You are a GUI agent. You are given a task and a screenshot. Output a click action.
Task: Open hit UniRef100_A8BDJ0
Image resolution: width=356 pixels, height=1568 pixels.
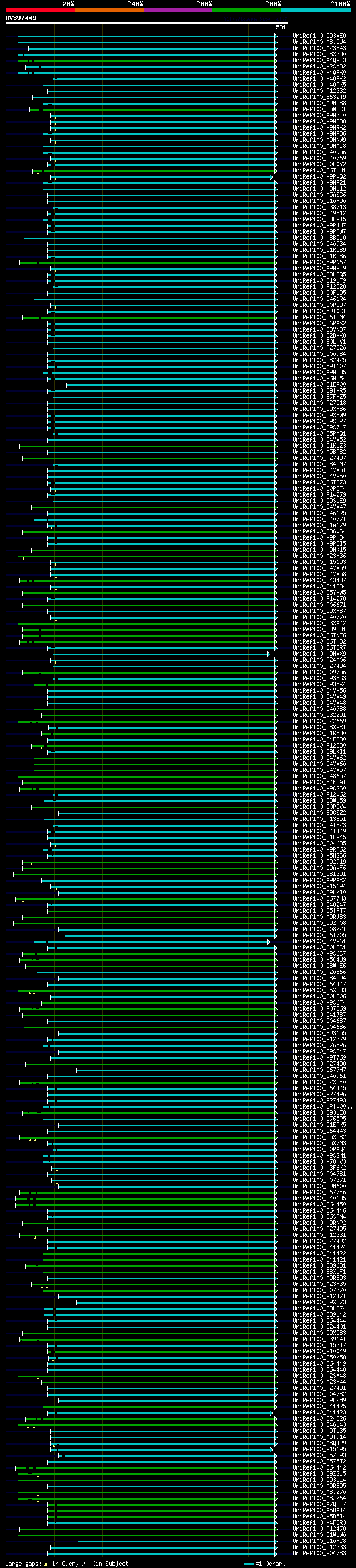point(319,238)
